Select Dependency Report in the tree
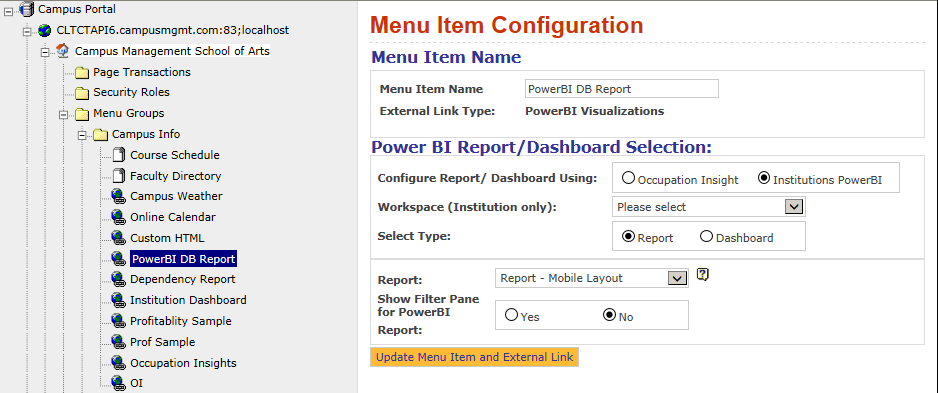This screenshot has height=393, width=938. [x=183, y=279]
